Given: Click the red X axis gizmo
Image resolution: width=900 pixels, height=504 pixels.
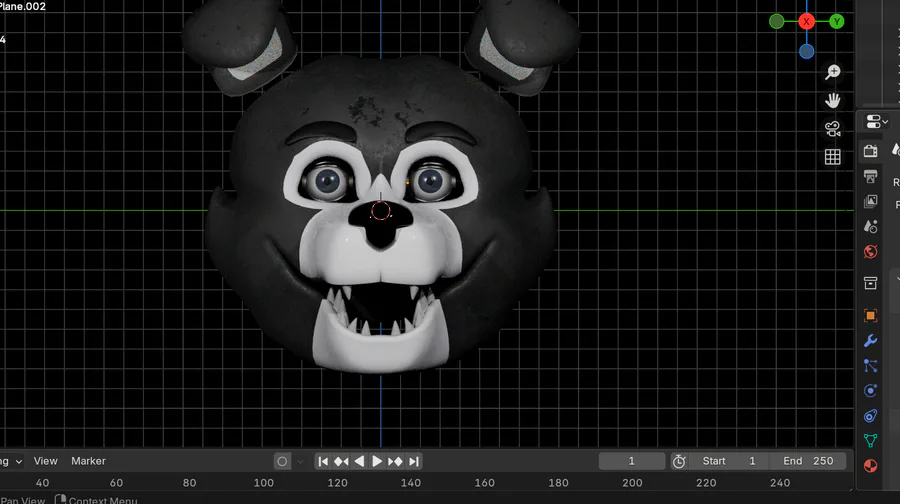Looking at the screenshot, I should [x=806, y=22].
